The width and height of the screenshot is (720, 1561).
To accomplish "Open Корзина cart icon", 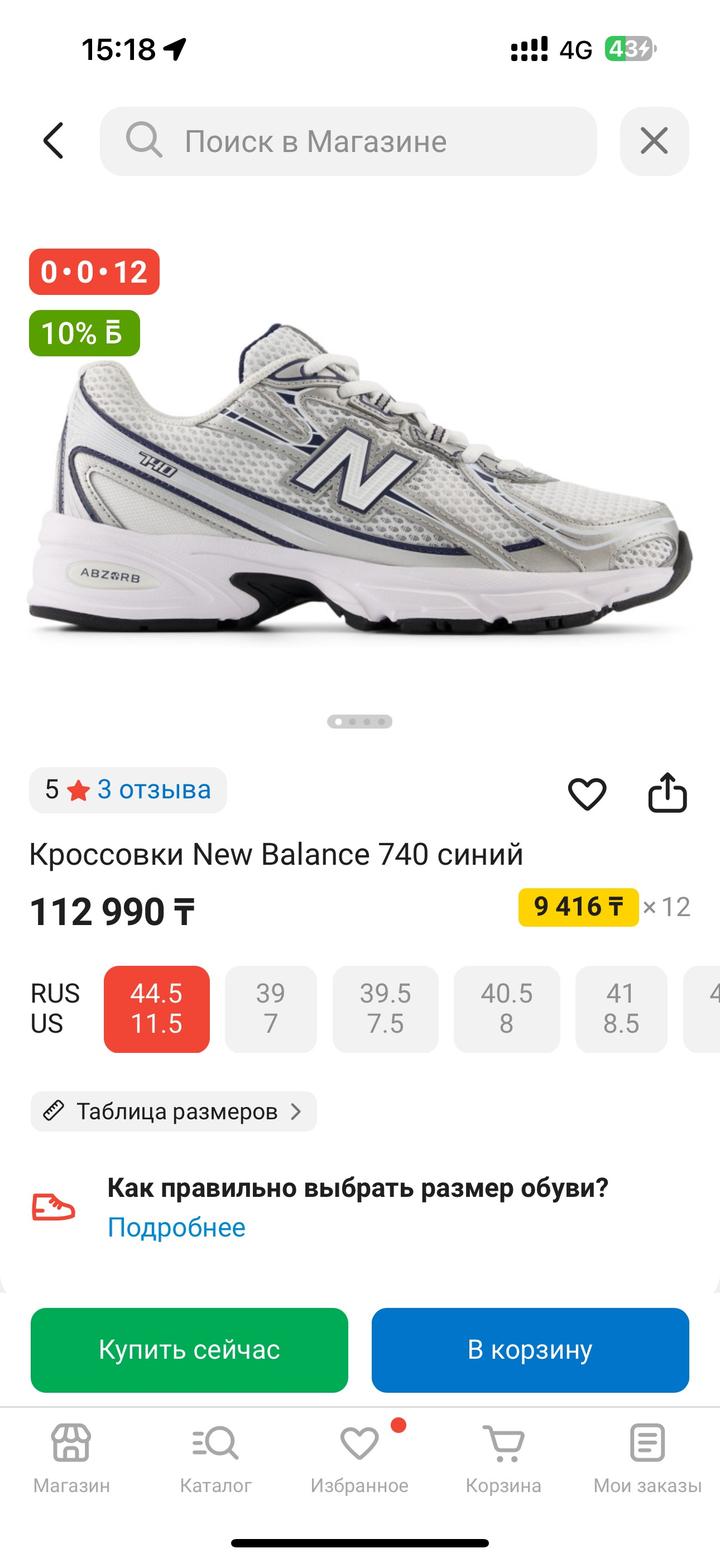I will [503, 1444].
